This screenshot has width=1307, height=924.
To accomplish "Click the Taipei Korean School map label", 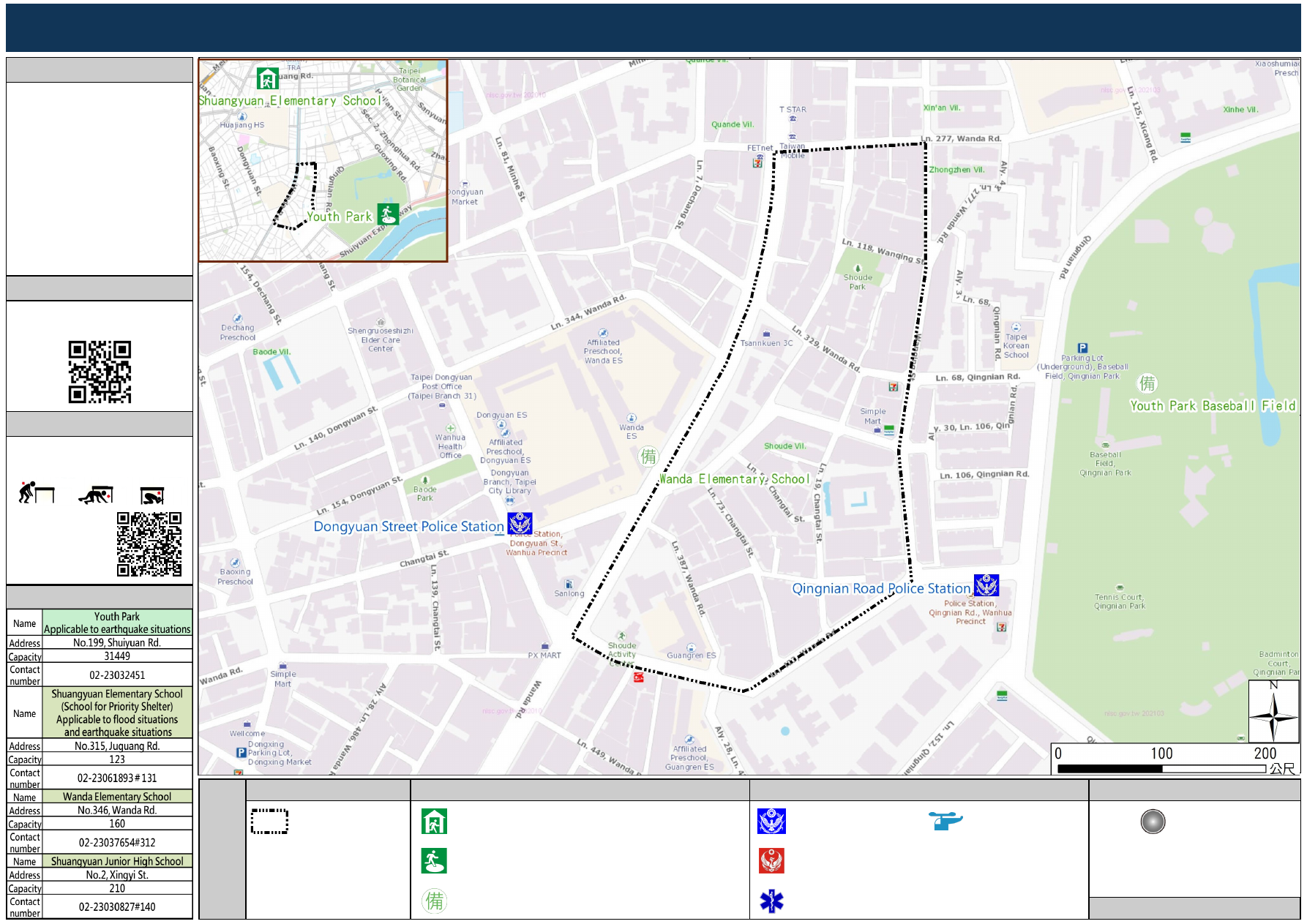I will (1016, 346).
